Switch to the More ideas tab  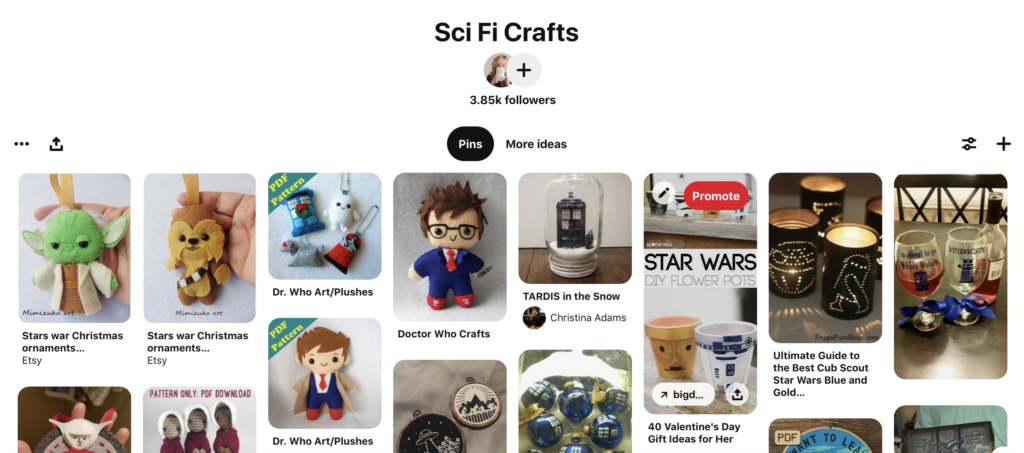click(x=536, y=144)
